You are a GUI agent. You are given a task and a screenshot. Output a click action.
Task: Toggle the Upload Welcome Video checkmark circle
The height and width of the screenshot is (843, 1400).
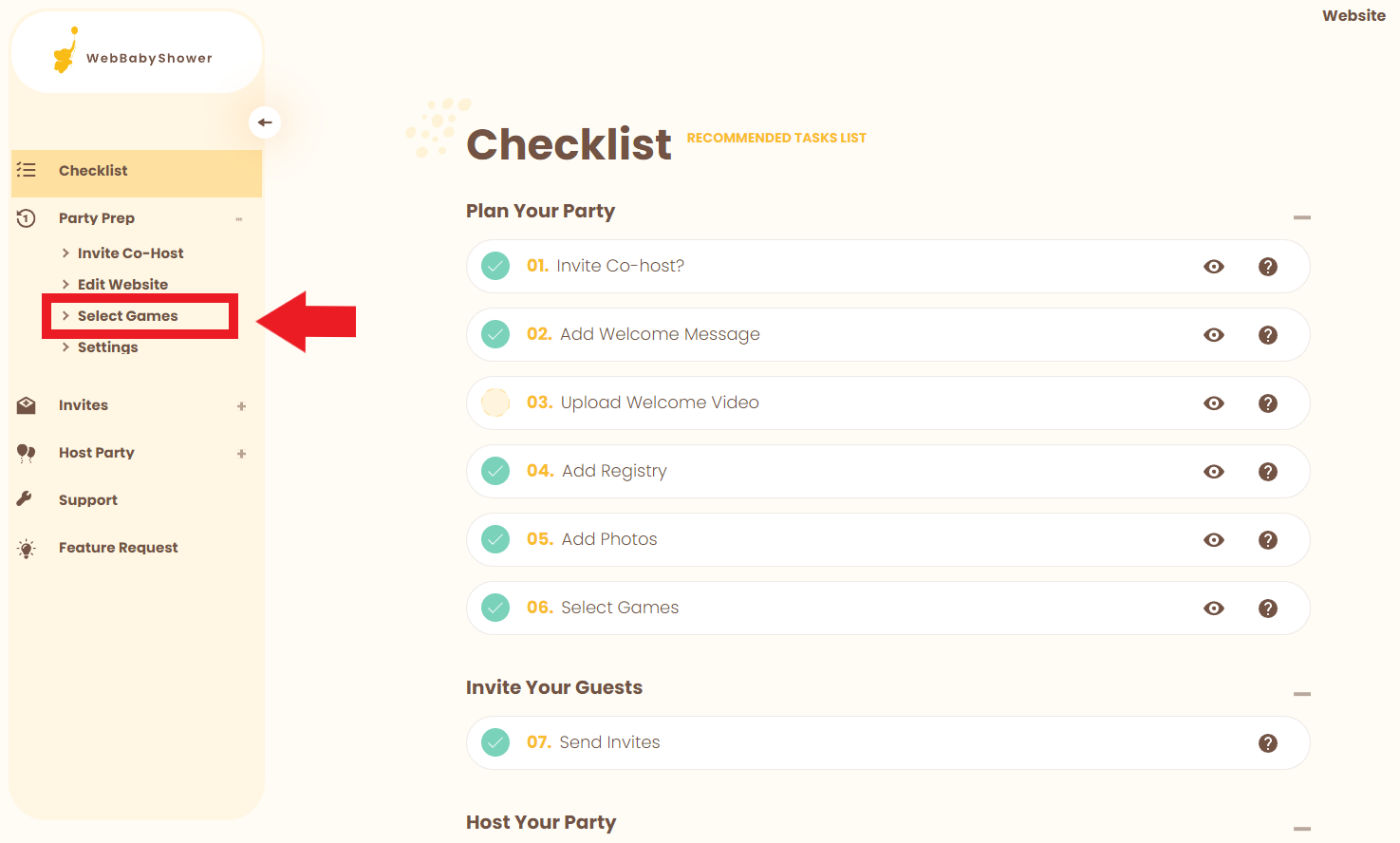click(x=495, y=403)
